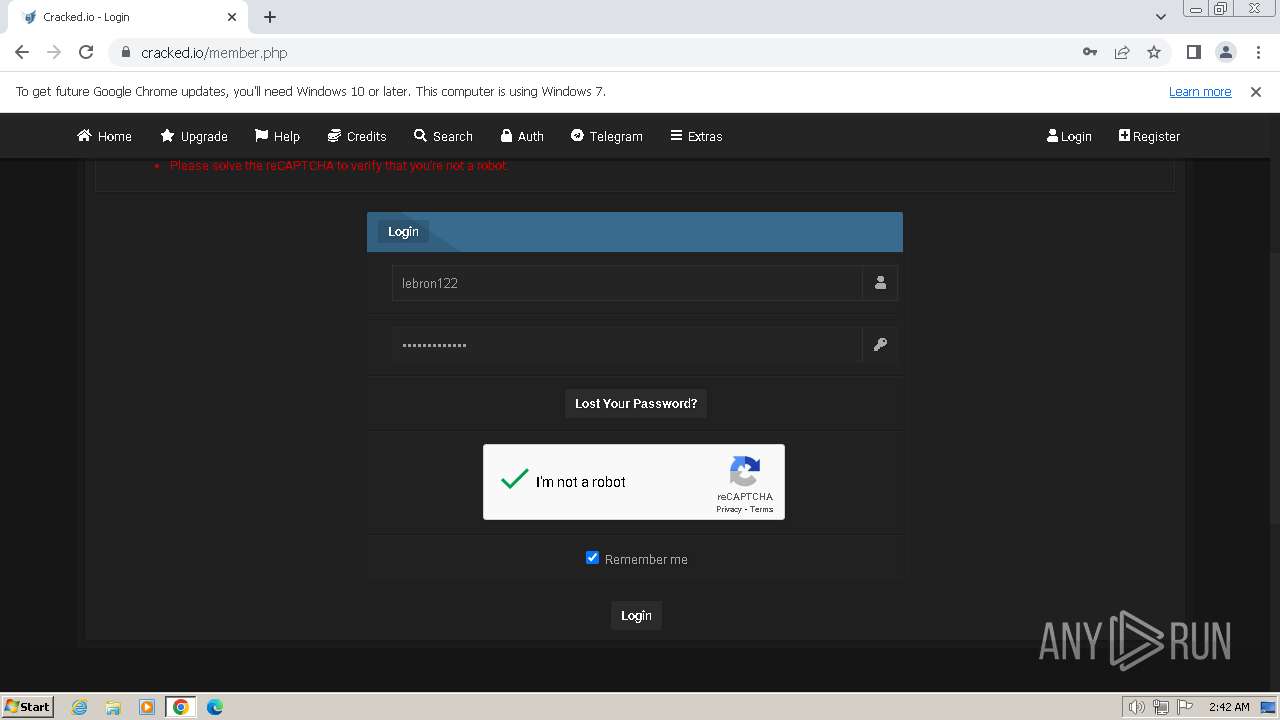The height and width of the screenshot is (720, 1280).
Task: Open a new tab with the plus button
Action: pyautogui.click(x=270, y=17)
